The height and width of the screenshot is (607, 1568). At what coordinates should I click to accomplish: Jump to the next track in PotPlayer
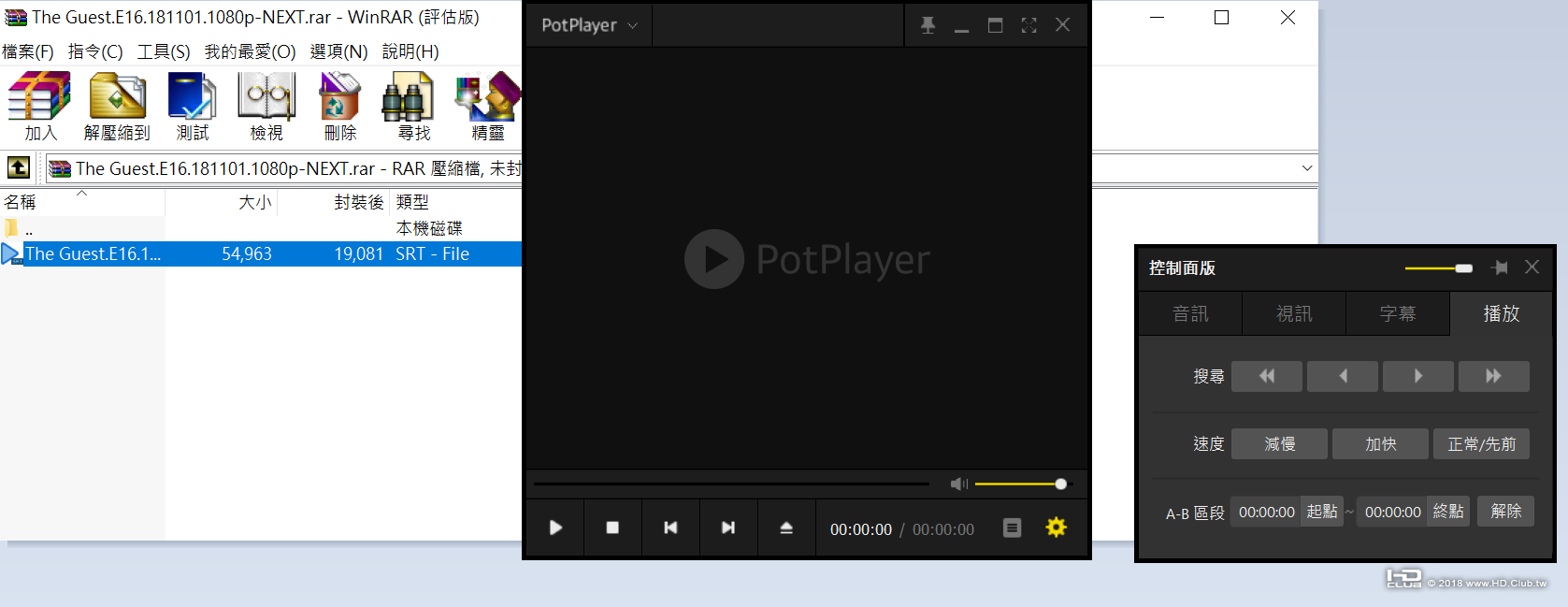[x=728, y=528]
